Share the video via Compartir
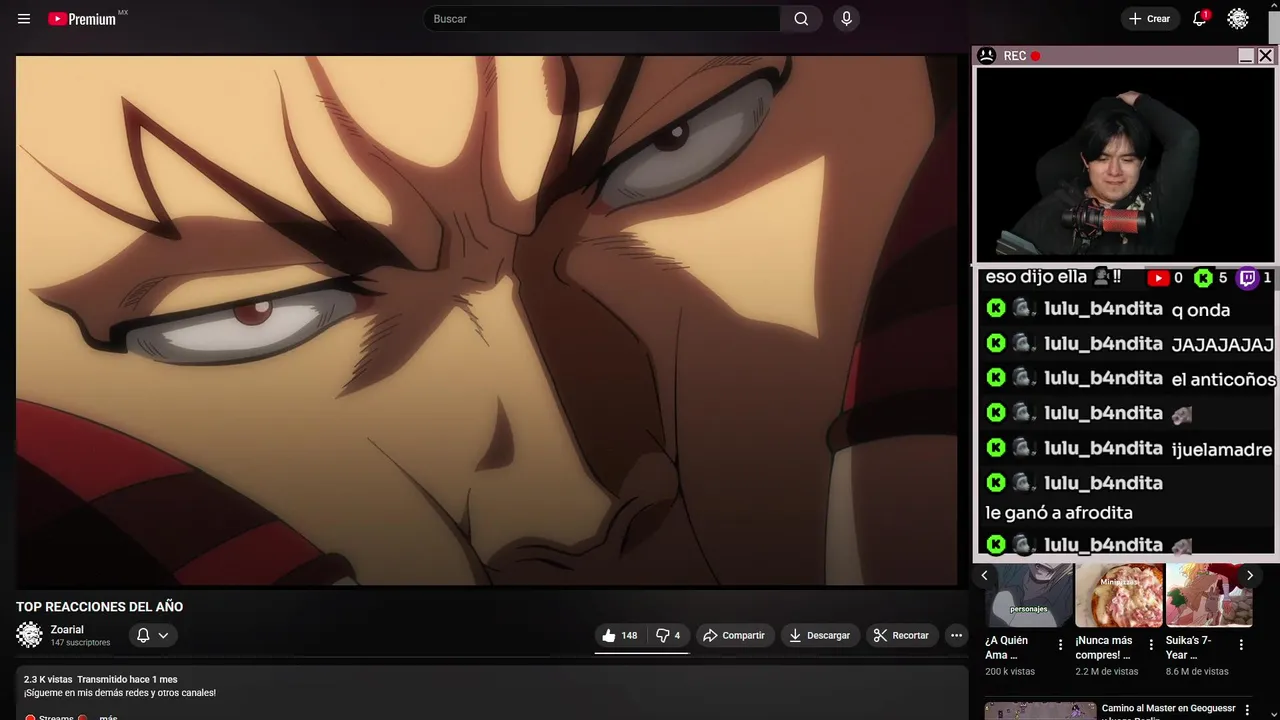Viewport: 1280px width, 720px height. coord(734,635)
